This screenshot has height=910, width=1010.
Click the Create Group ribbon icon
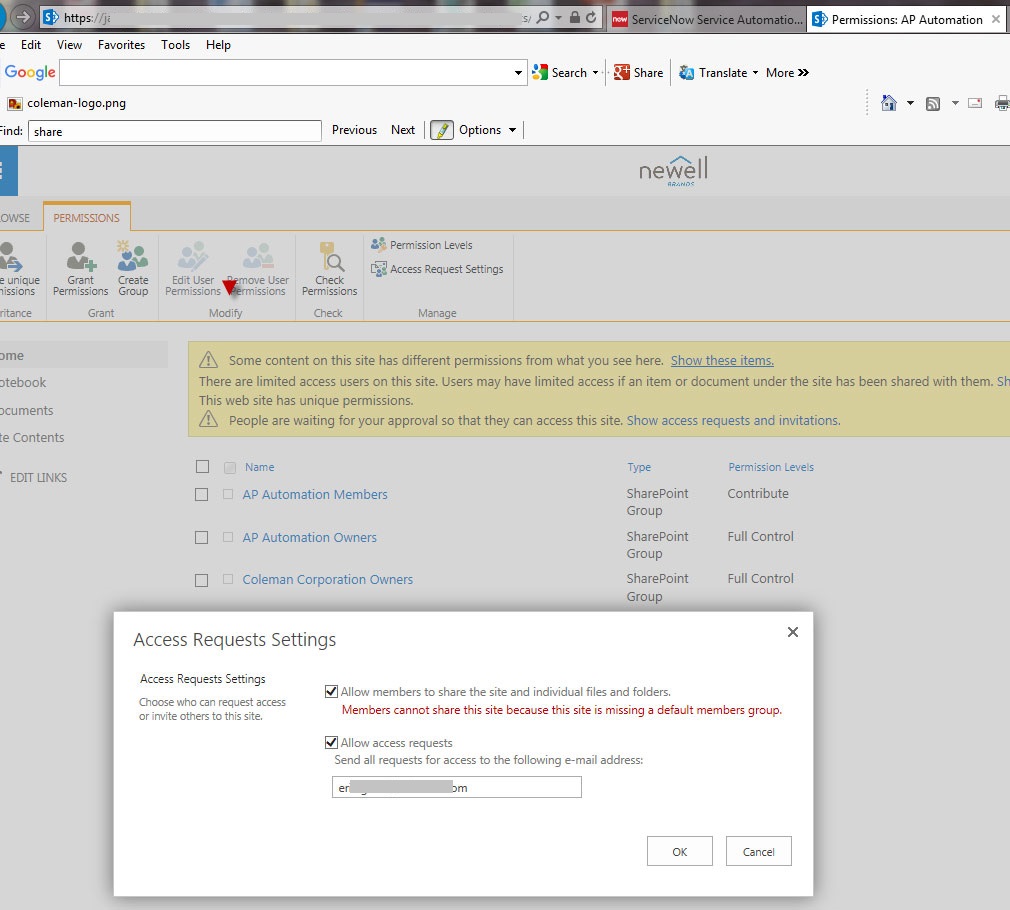point(133,257)
